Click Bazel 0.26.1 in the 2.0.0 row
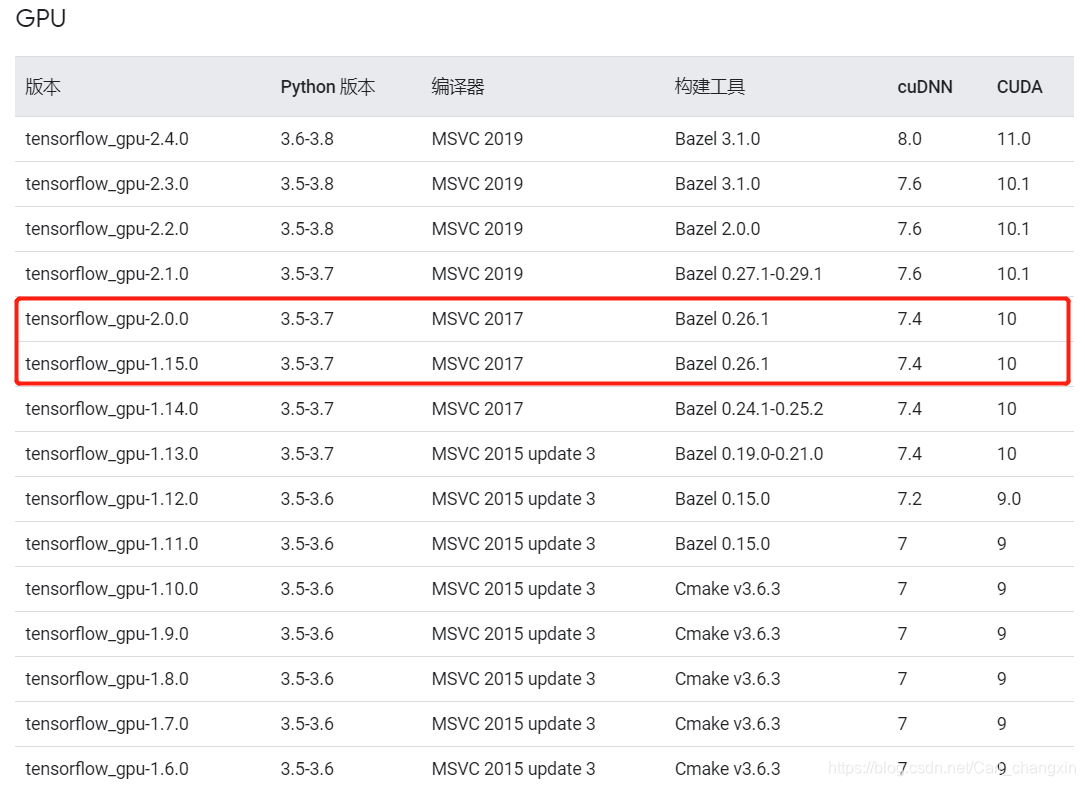Image resolution: width=1085 pixels, height=786 pixels. tap(722, 319)
